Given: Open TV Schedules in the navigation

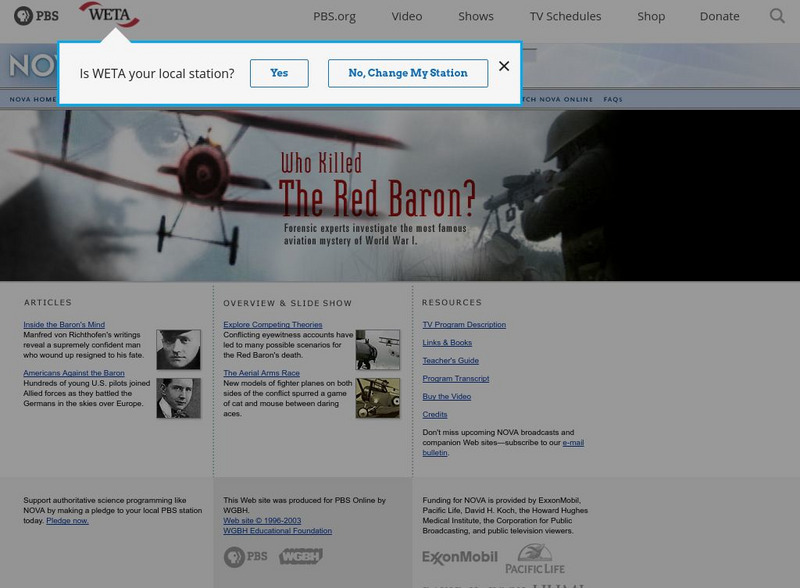Looking at the screenshot, I should pos(565,16).
